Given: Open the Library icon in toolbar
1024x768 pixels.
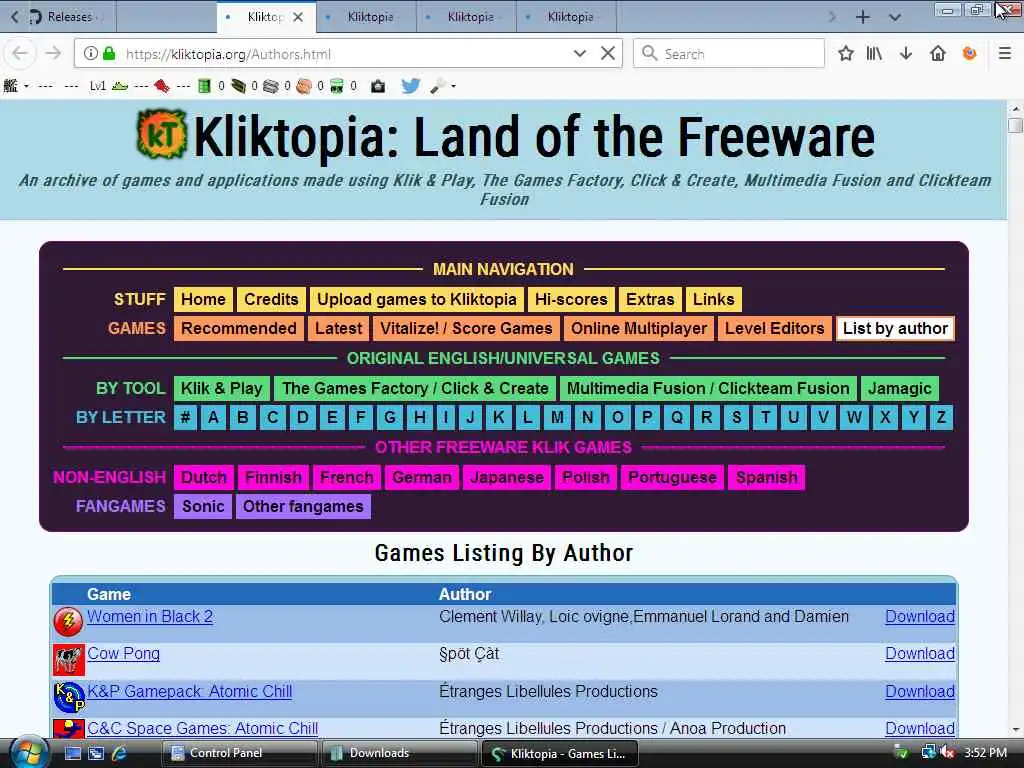Looking at the screenshot, I should tap(874, 54).
